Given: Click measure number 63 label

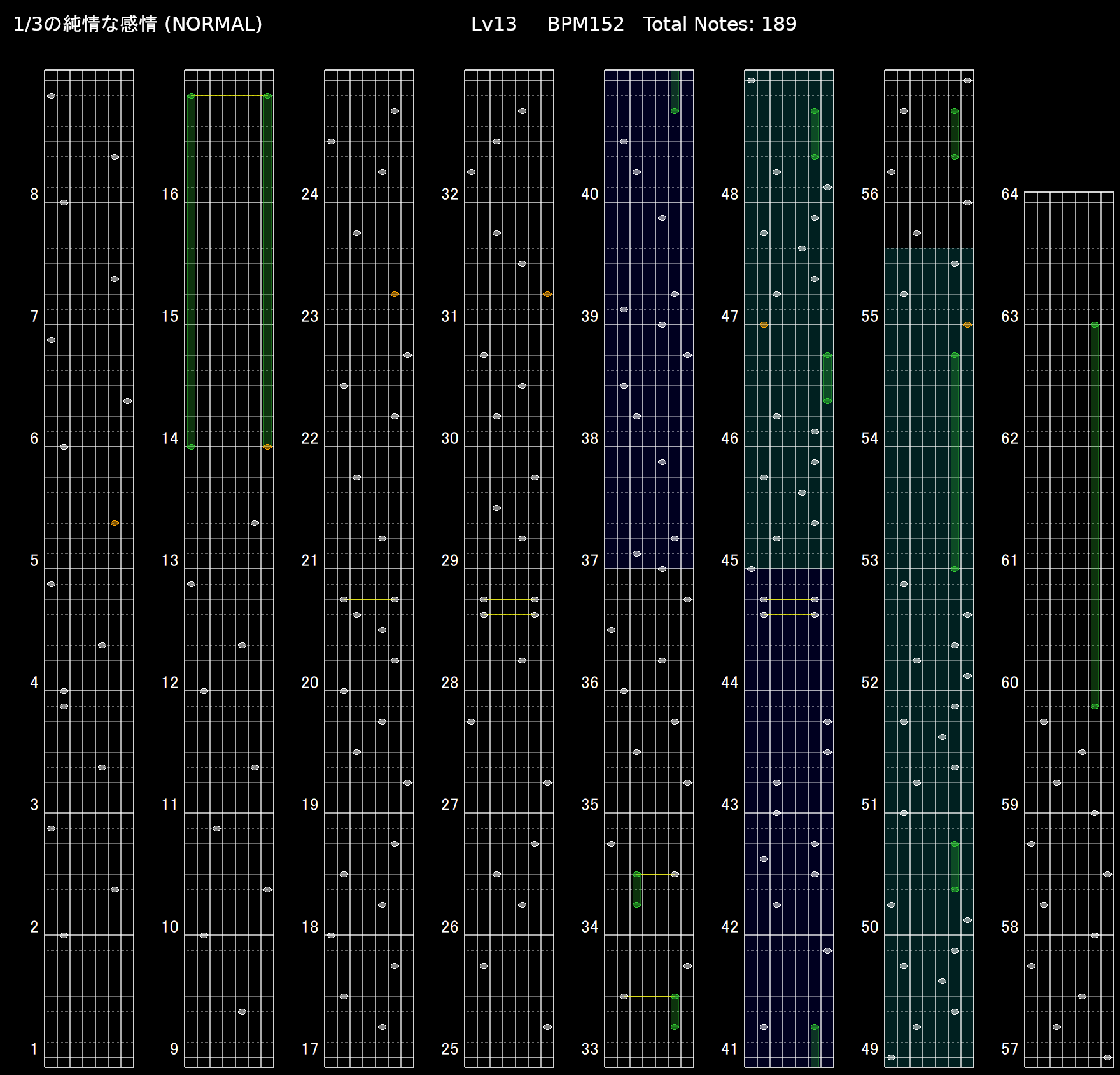Looking at the screenshot, I should coord(1010,316).
